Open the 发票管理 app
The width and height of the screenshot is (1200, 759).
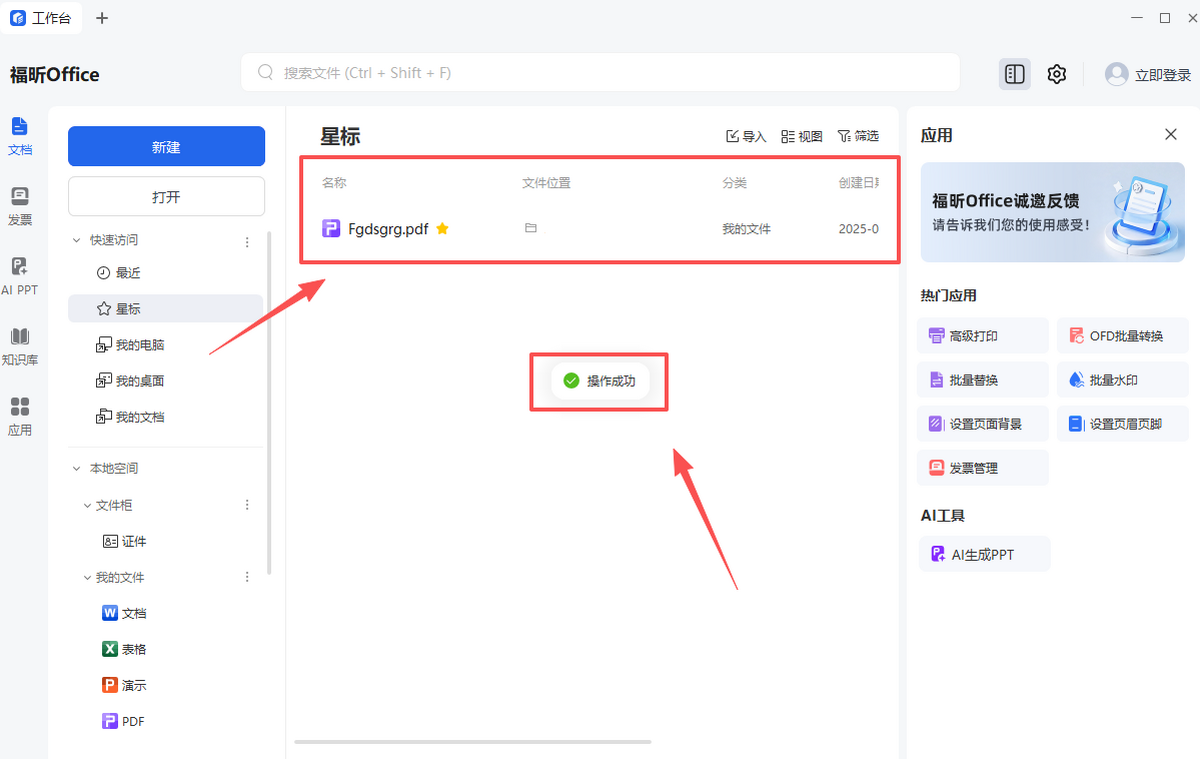coord(984,468)
